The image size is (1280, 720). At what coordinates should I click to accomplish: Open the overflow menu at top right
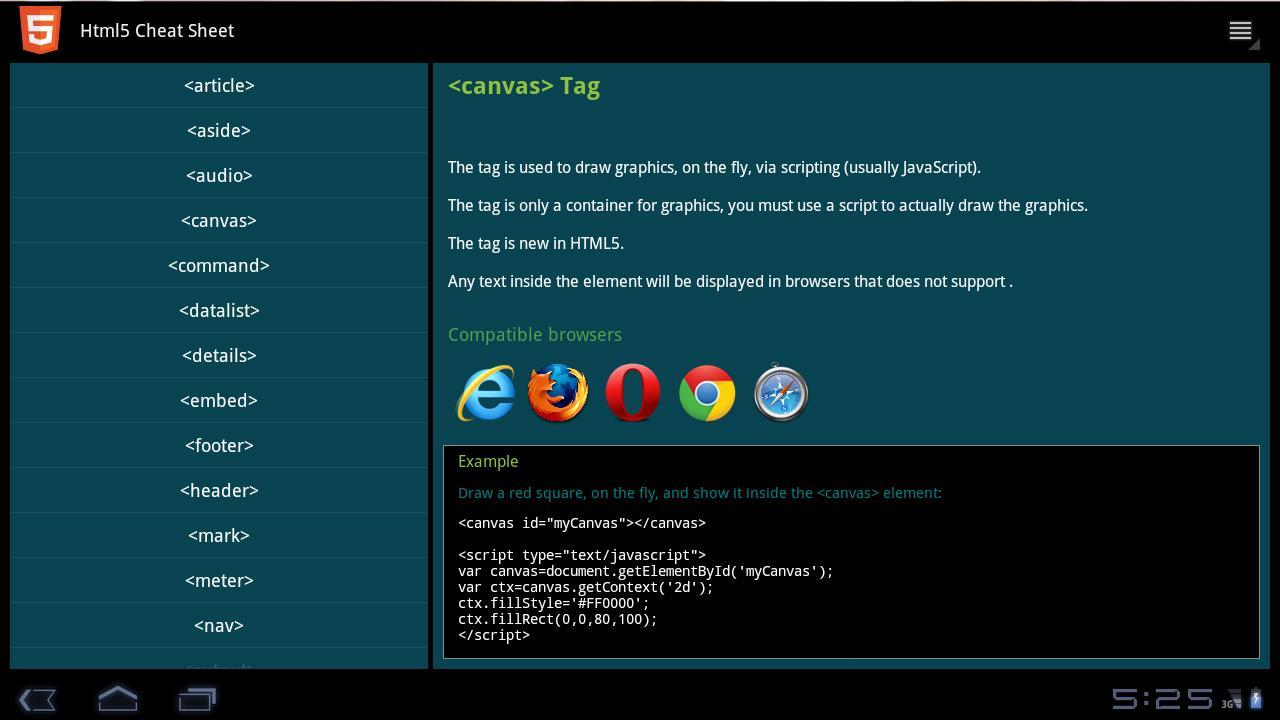(1239, 30)
